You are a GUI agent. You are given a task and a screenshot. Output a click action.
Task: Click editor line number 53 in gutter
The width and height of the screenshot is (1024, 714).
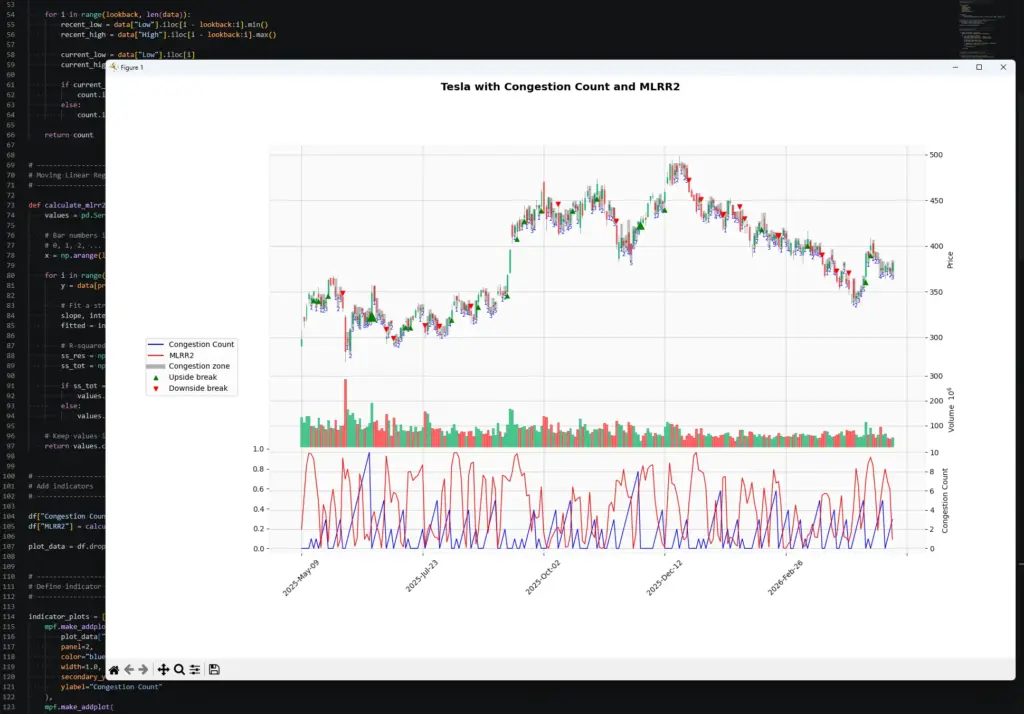pos(10,5)
